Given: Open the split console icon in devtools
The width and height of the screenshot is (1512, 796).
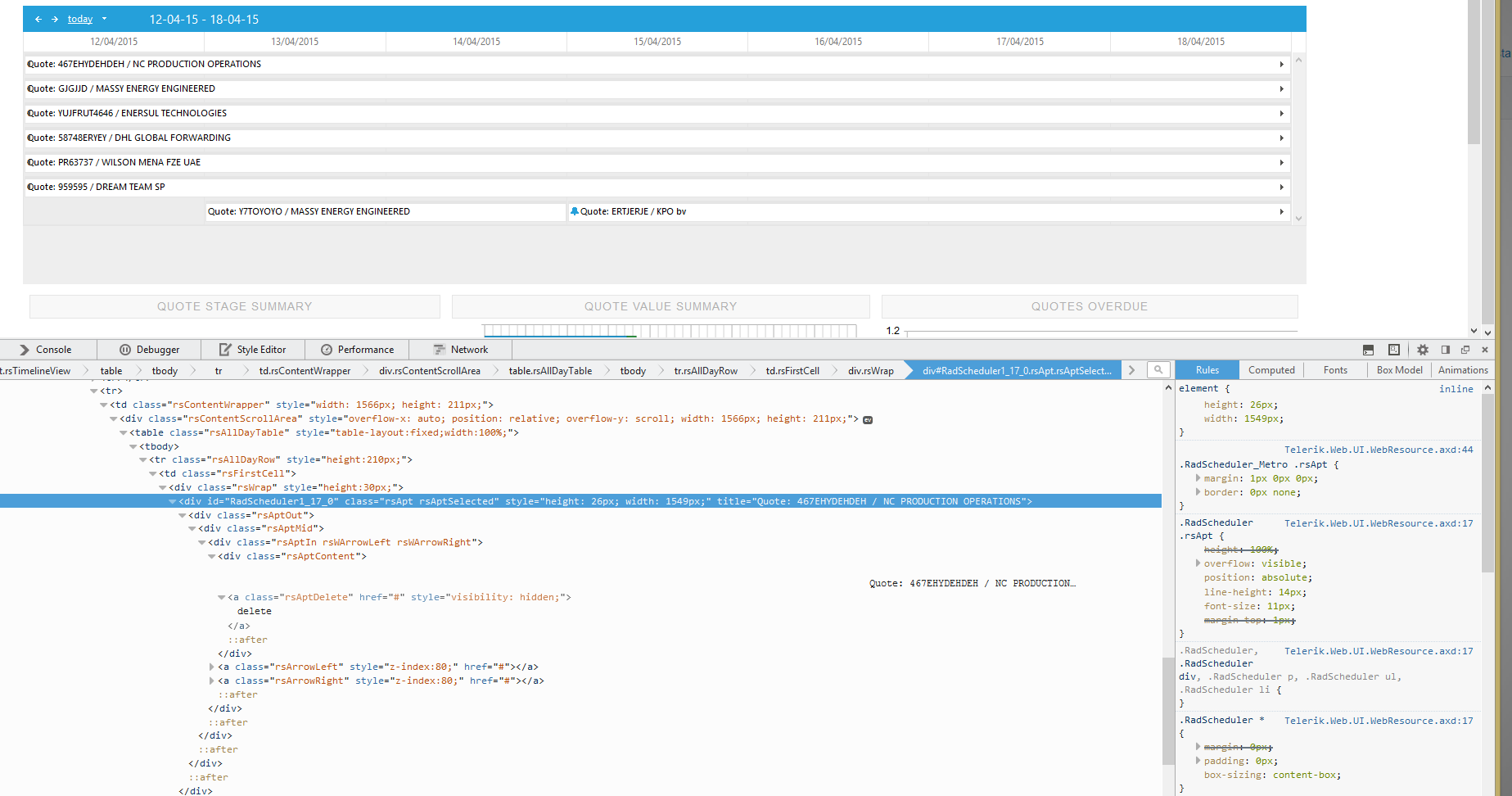Looking at the screenshot, I should [x=1368, y=350].
